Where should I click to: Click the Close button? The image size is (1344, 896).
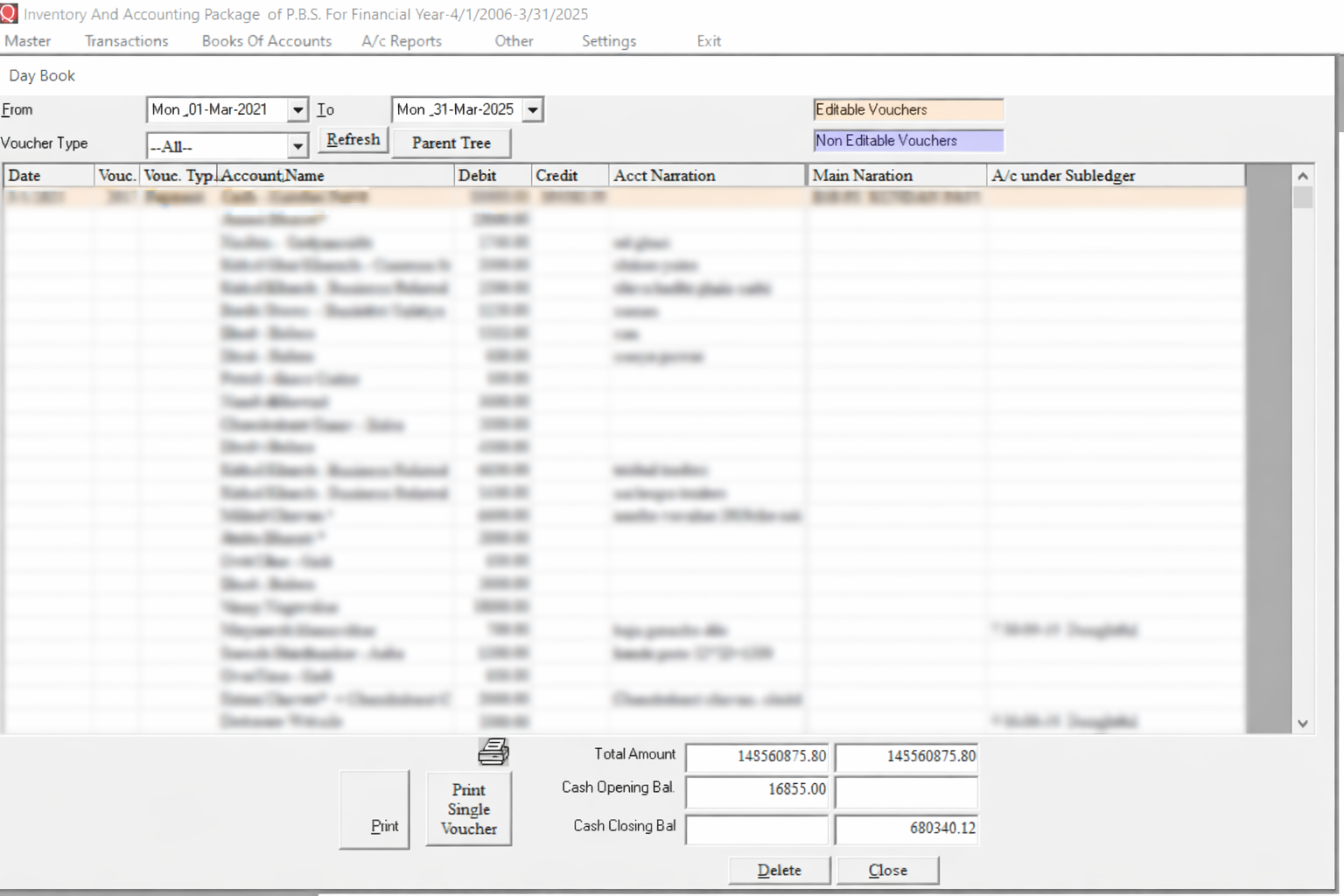(x=888, y=871)
